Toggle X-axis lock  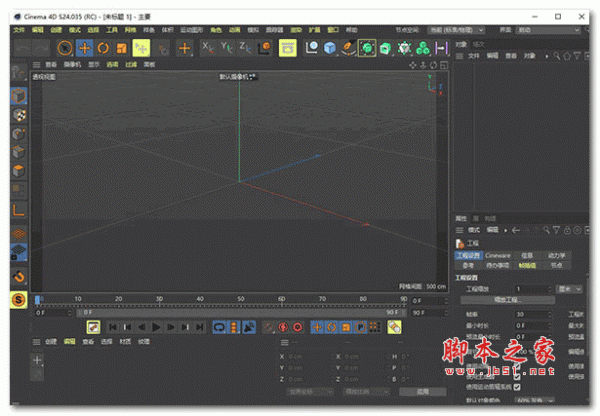208,48
